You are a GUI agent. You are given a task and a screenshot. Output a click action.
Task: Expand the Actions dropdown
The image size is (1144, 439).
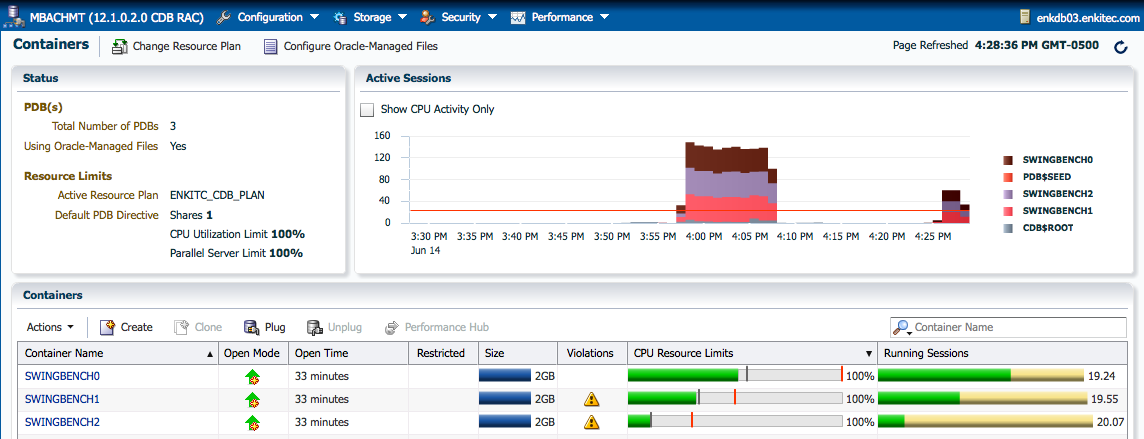tap(50, 327)
